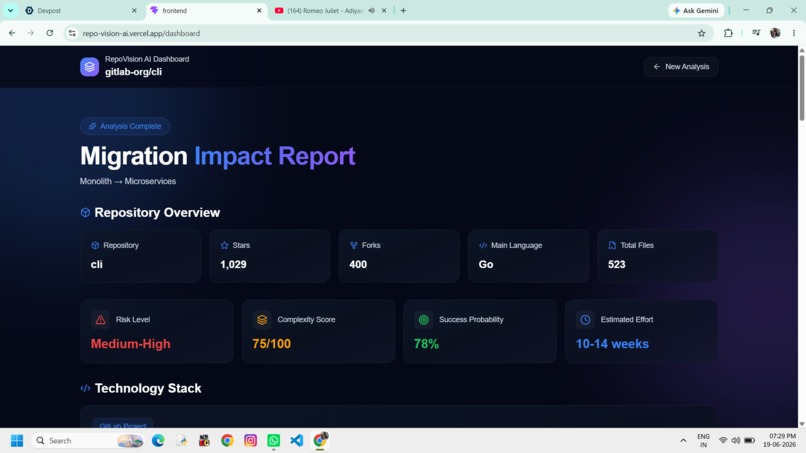Screen dimensions: 806x453
Task: Click the Success Probability target icon
Action: pos(424,320)
